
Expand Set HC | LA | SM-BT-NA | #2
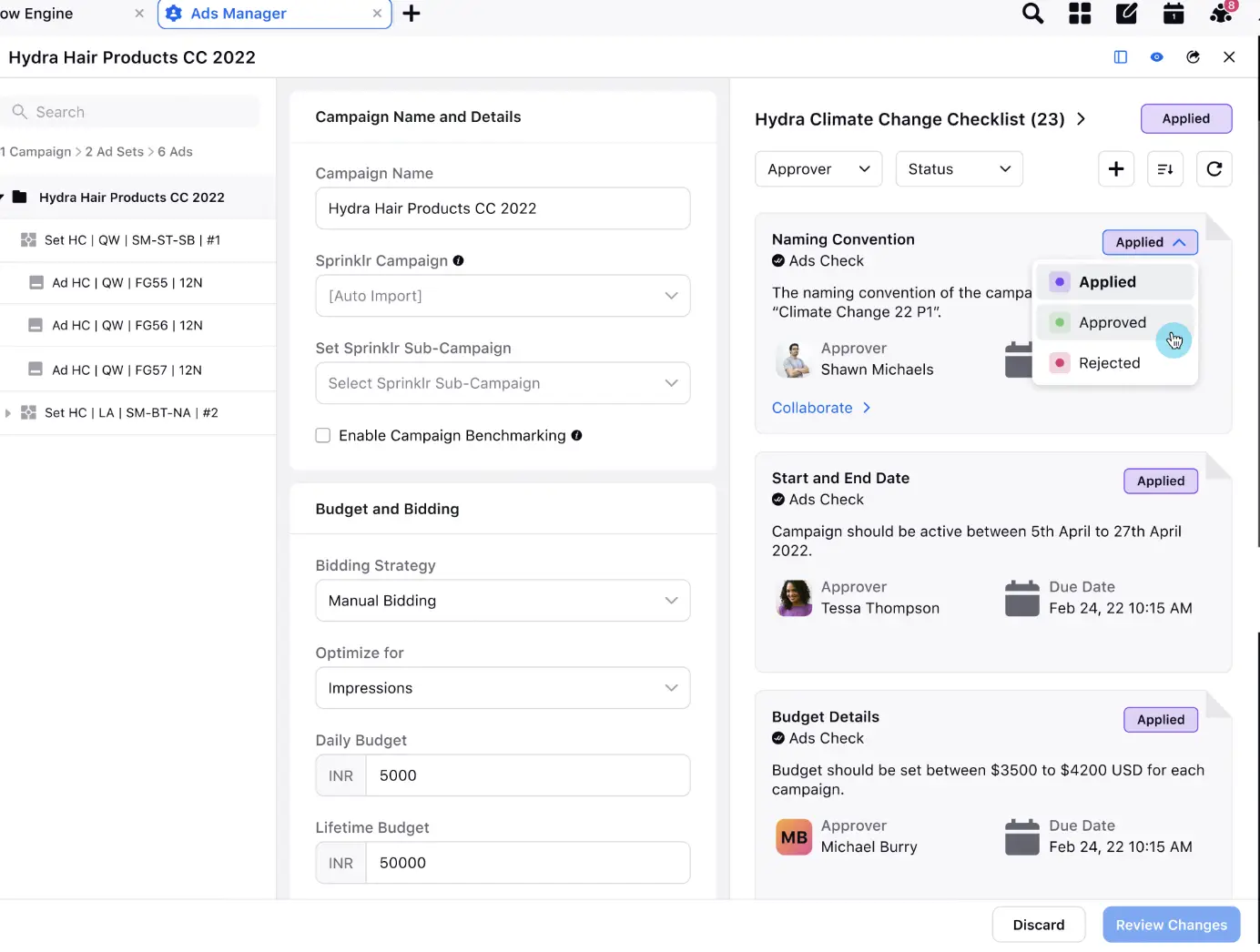click(x=8, y=413)
